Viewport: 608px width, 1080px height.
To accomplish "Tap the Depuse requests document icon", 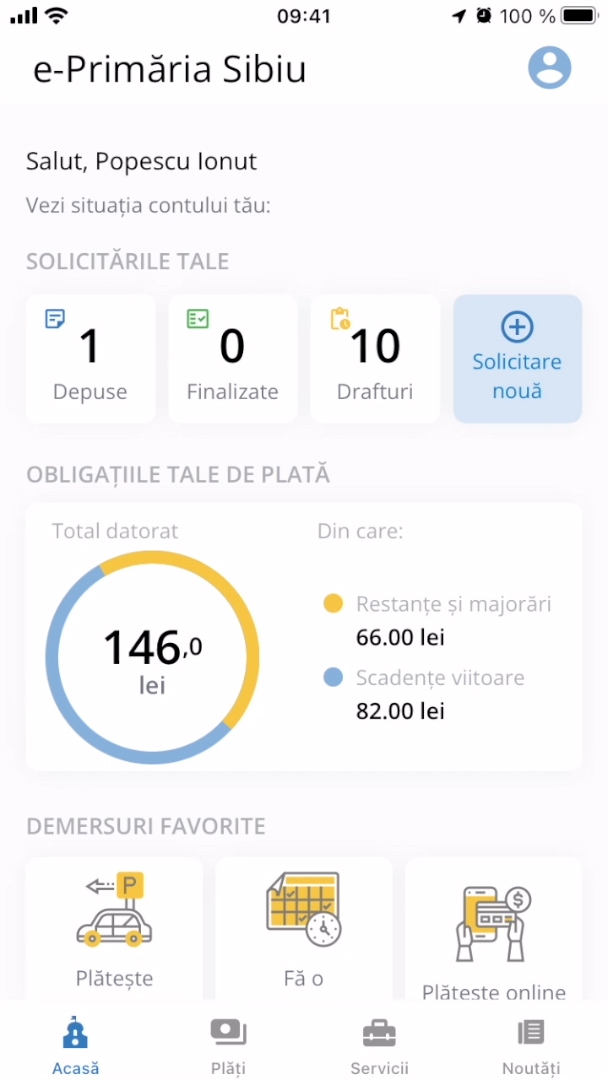I will [x=56, y=319].
